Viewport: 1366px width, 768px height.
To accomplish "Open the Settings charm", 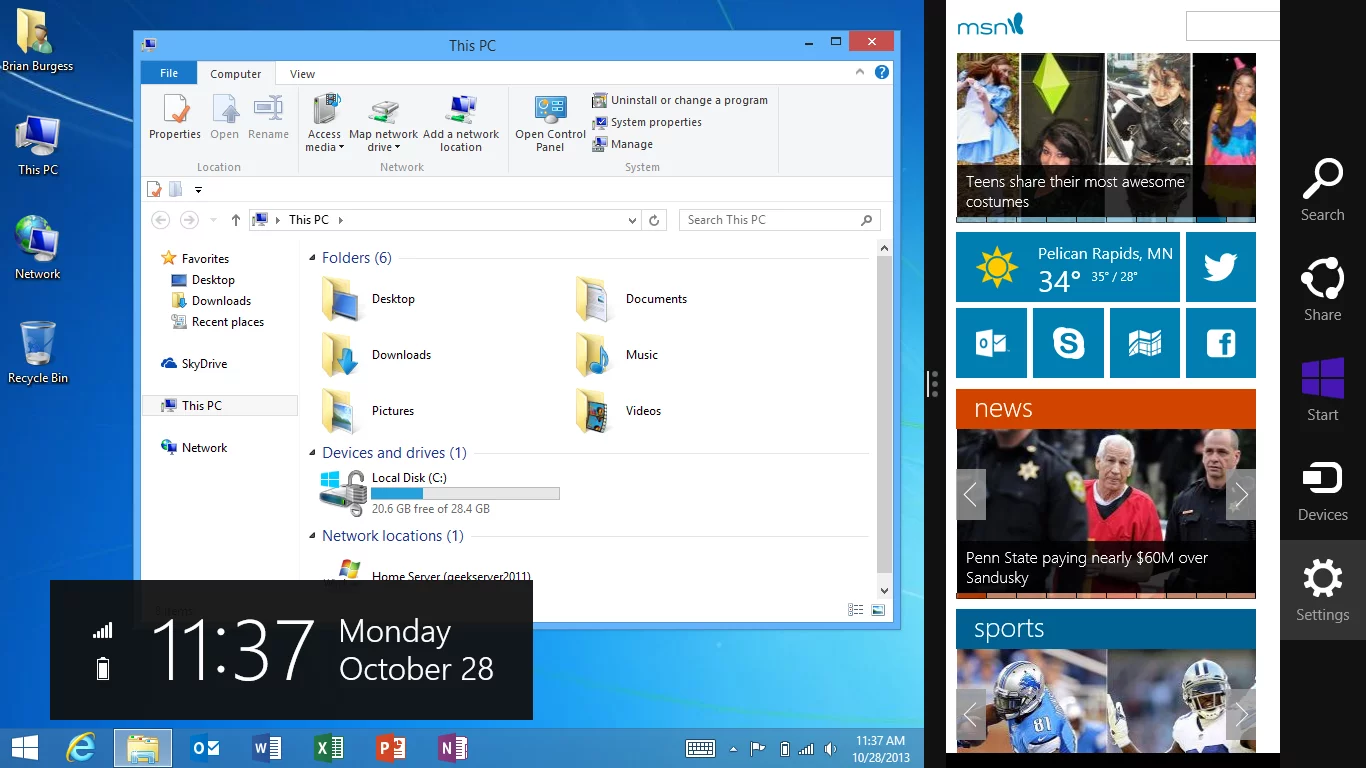I will pyautogui.click(x=1322, y=588).
